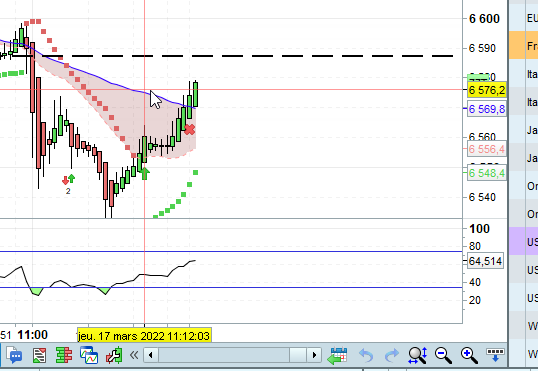538x371 pixels.
Task: Click the 6 590 price axis label
Action: coord(482,48)
